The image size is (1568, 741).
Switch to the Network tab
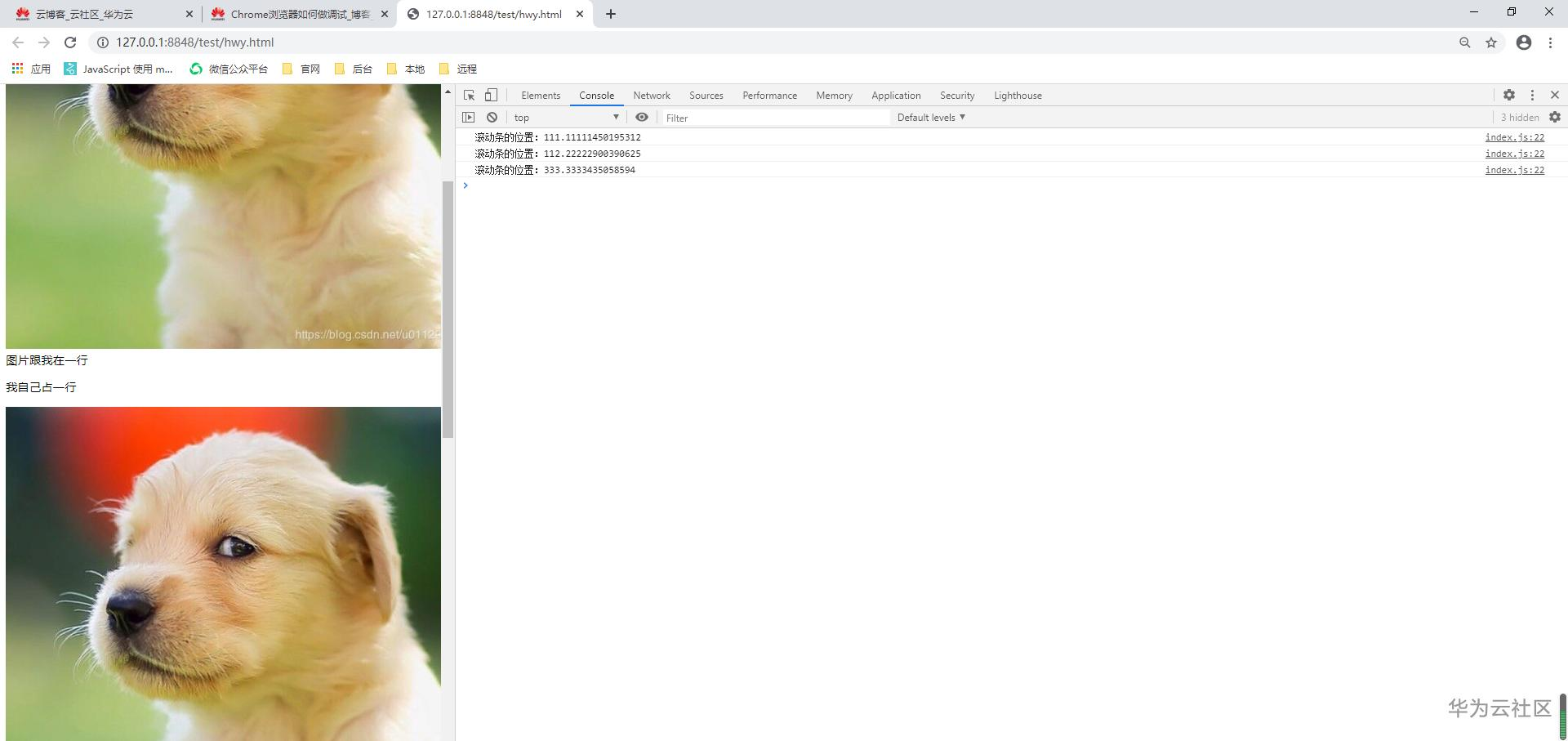click(652, 96)
